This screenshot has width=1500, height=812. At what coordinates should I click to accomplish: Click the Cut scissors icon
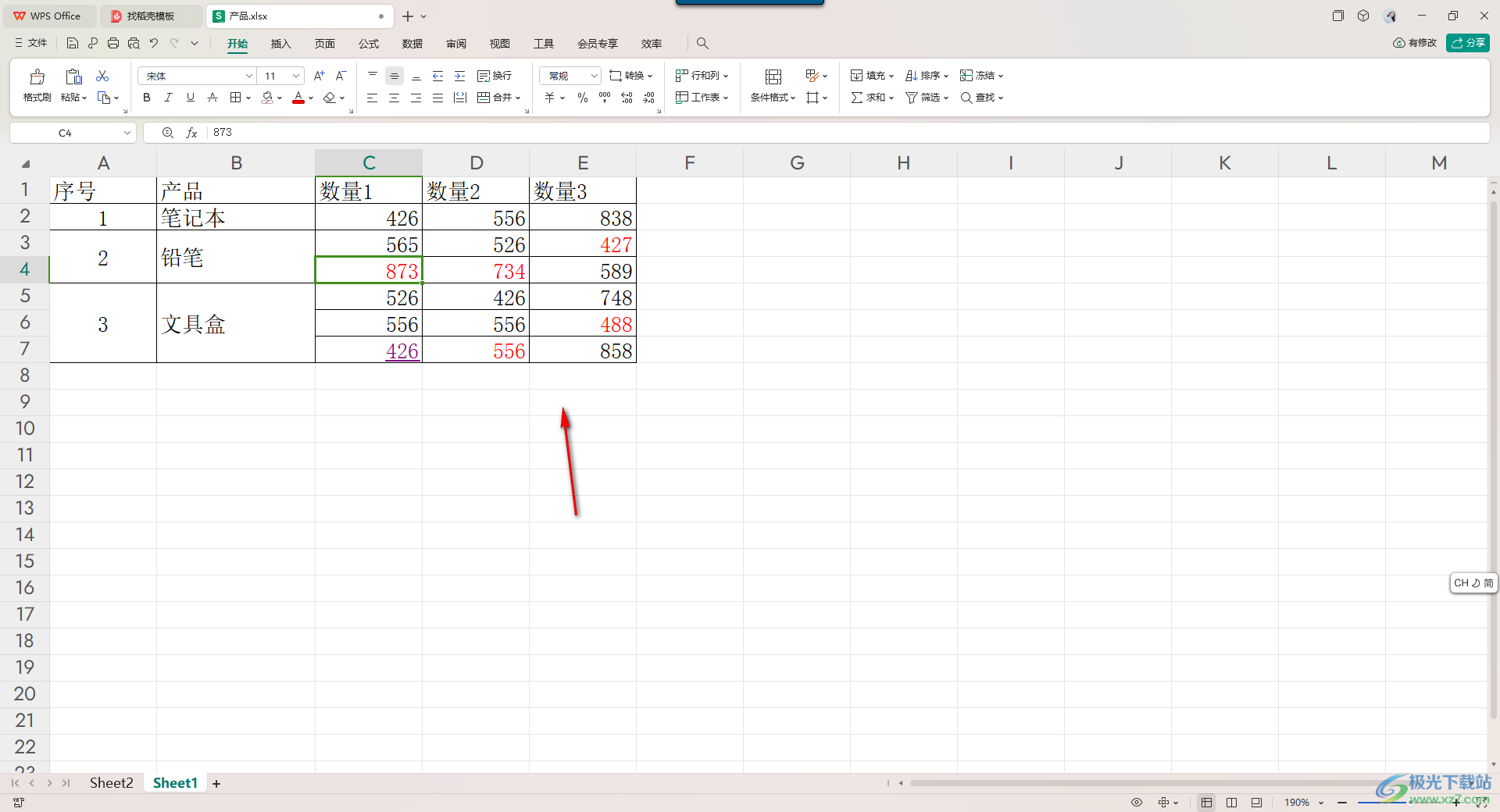tap(102, 76)
